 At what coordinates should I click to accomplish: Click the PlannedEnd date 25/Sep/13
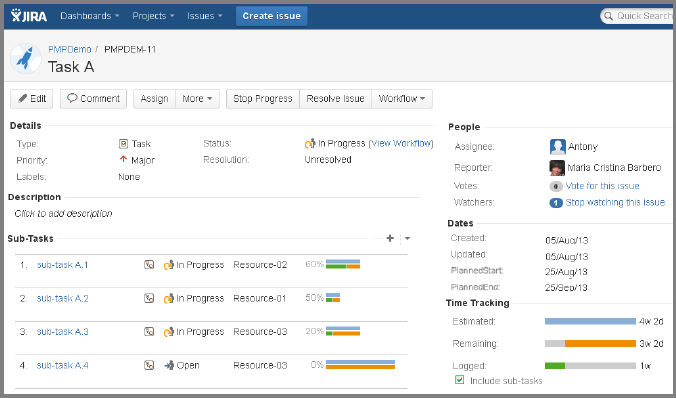[x=566, y=288]
